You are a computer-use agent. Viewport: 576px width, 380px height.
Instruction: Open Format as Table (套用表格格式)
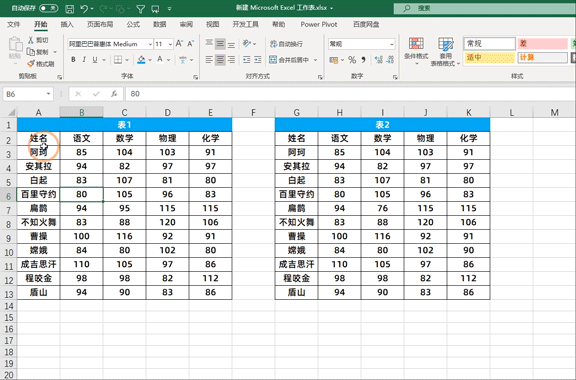tap(445, 51)
